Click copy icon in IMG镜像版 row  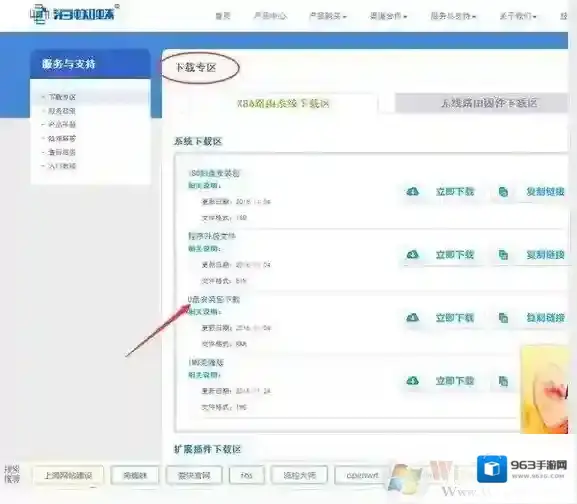(x=503, y=381)
